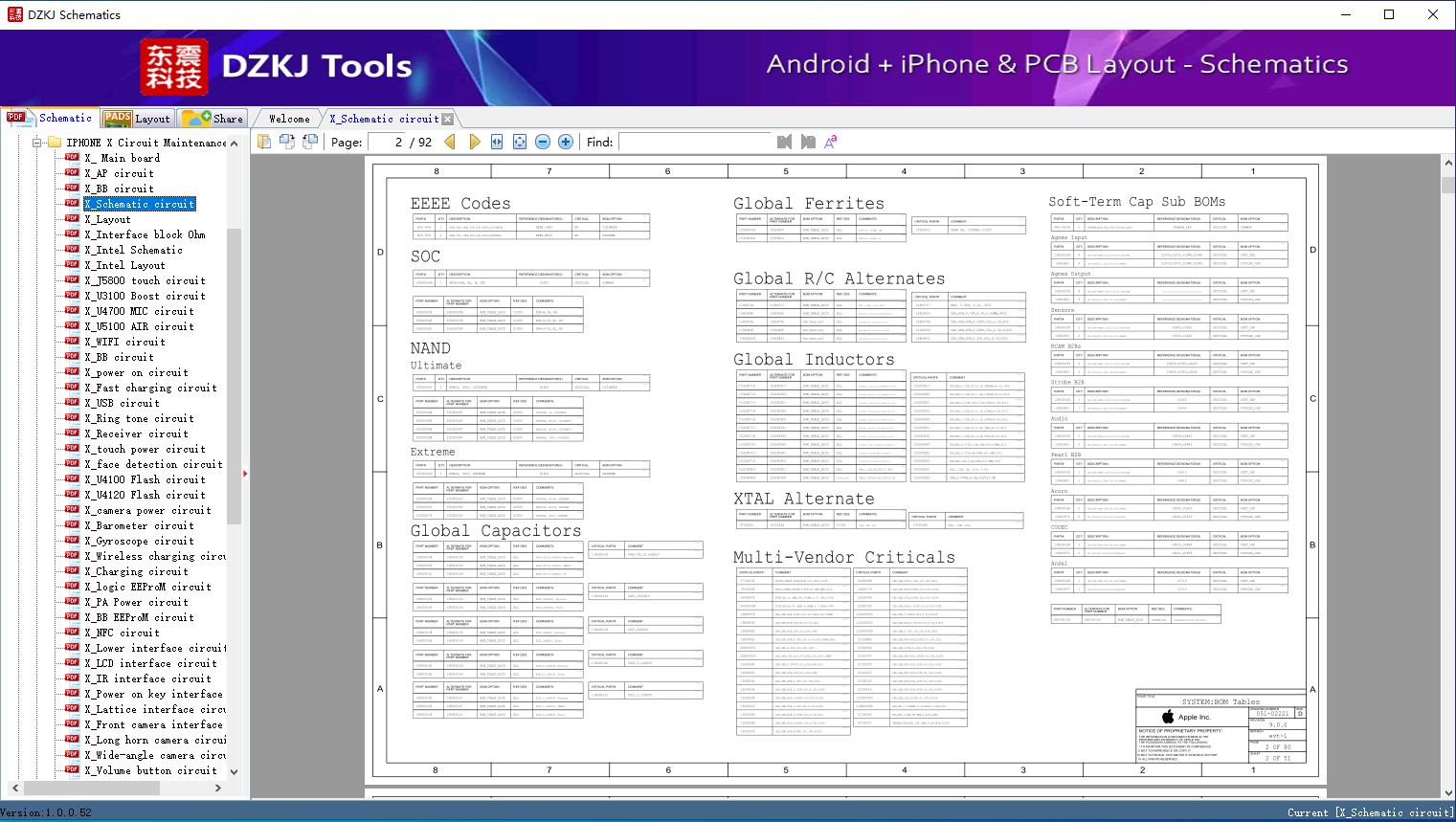Switch to the Welcome document tab
This screenshot has width=1456, height=822.
289,119
